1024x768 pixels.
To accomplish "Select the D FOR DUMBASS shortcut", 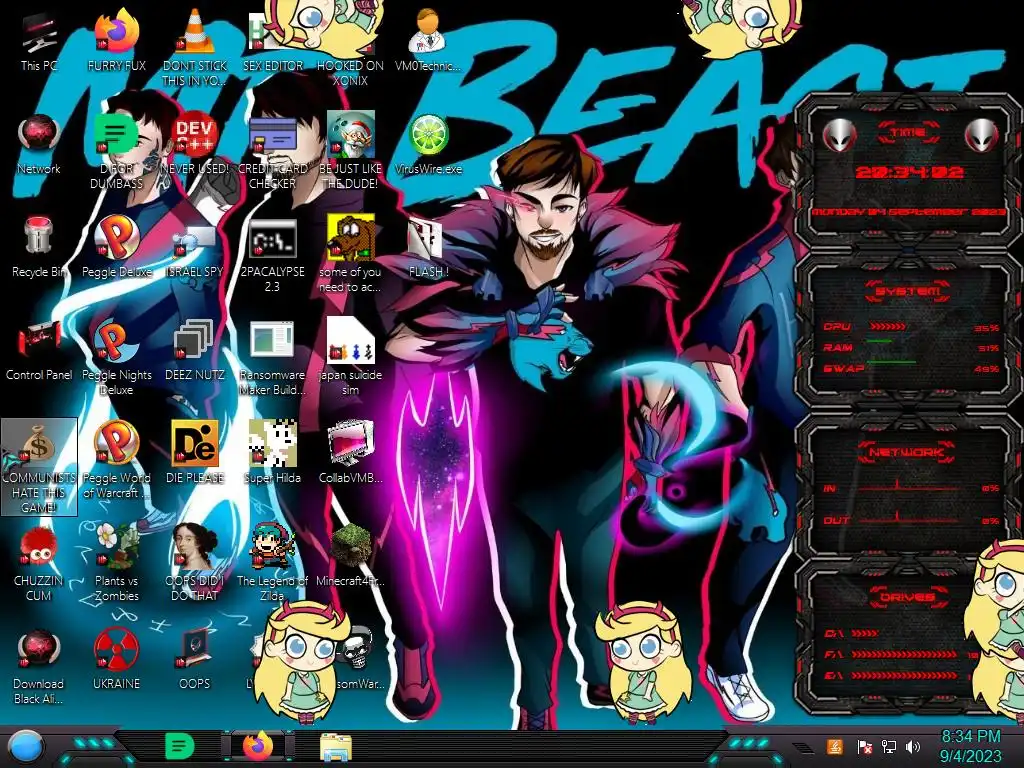I will click(116, 151).
